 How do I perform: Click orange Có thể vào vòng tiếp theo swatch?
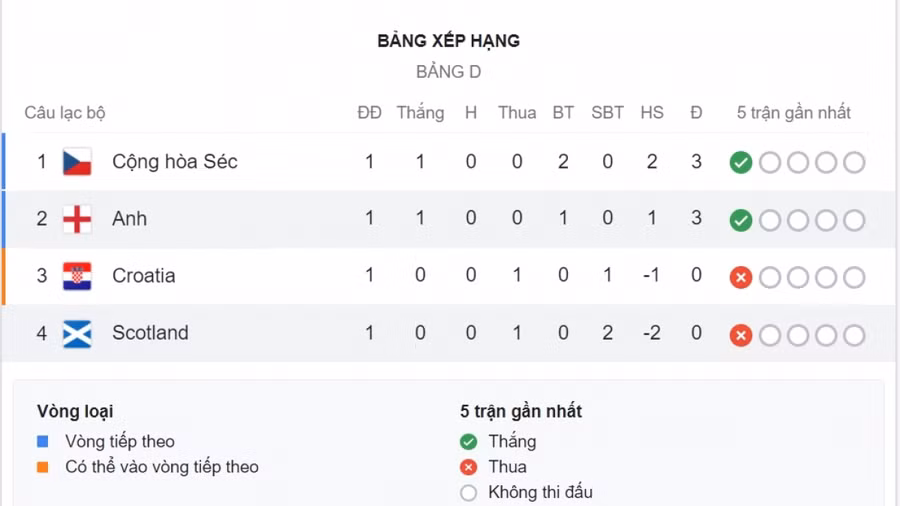(42, 467)
